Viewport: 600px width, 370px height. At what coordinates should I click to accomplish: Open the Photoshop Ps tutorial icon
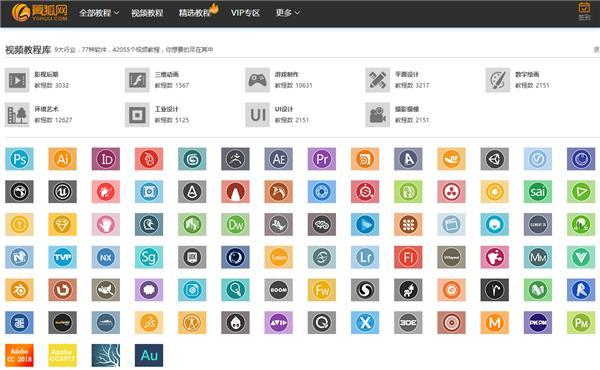coord(19,159)
